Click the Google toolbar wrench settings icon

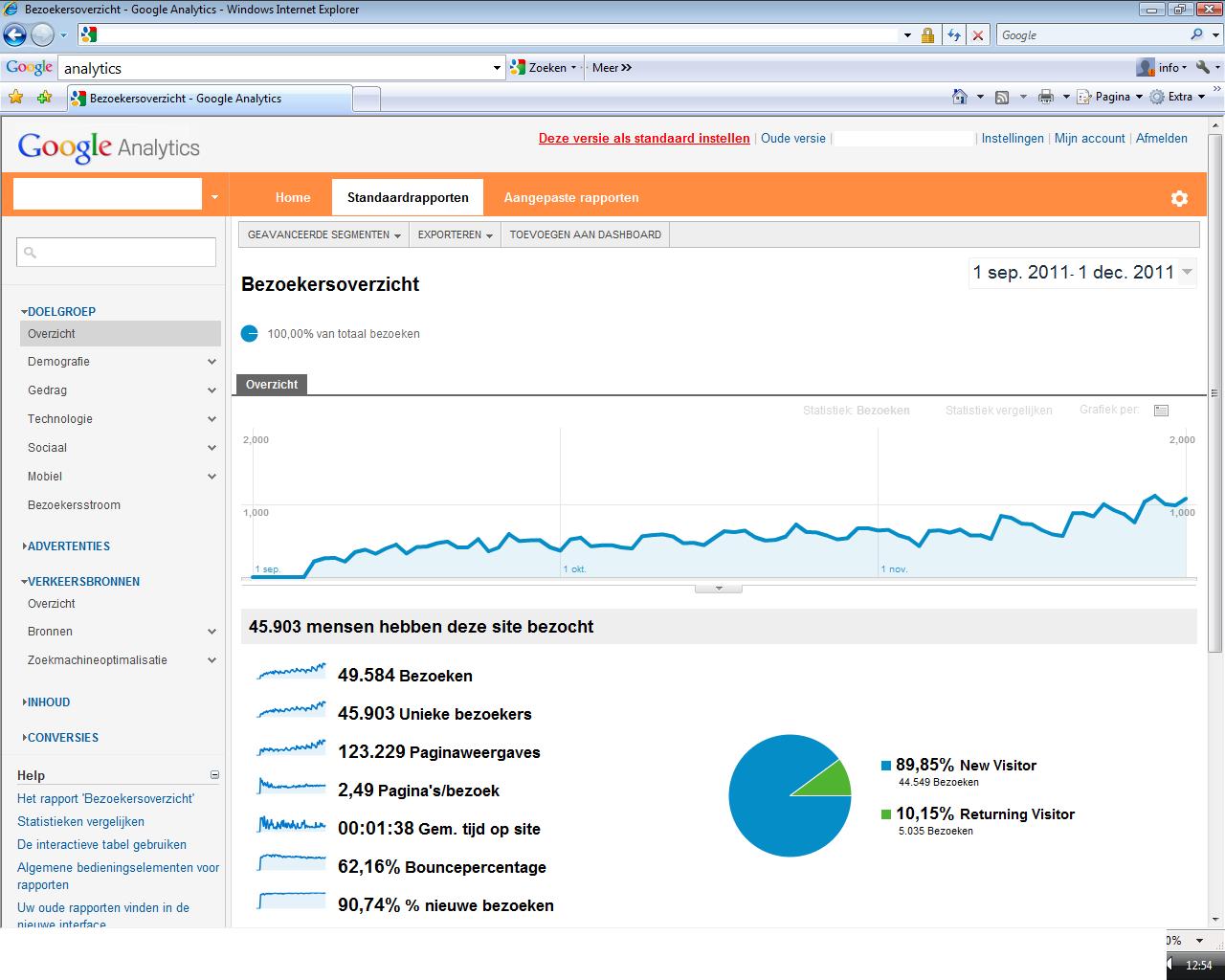pos(1203,68)
